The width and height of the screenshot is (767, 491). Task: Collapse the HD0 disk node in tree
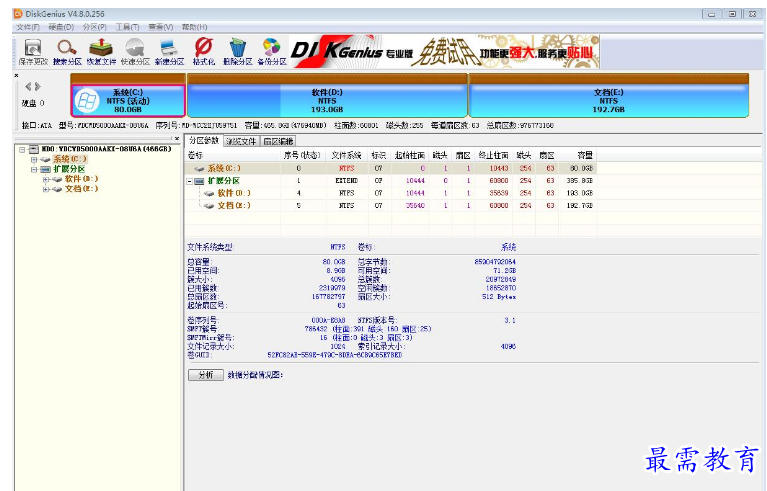coord(22,149)
